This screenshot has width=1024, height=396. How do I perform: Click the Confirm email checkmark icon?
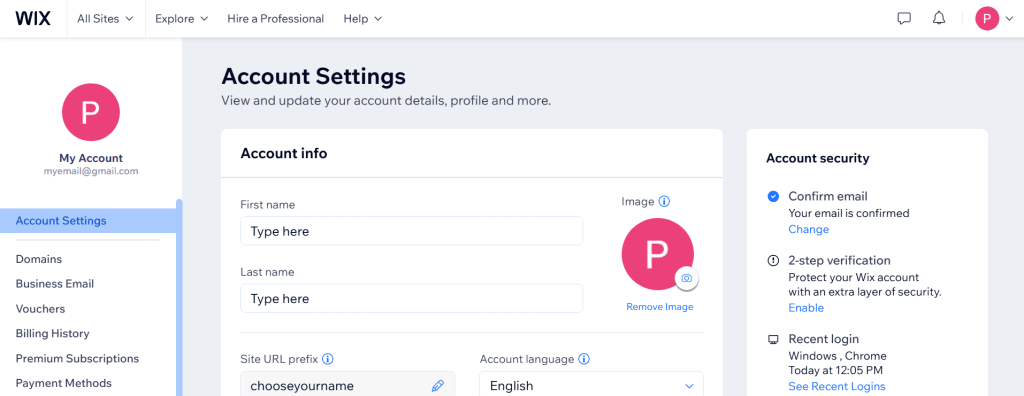coord(773,196)
